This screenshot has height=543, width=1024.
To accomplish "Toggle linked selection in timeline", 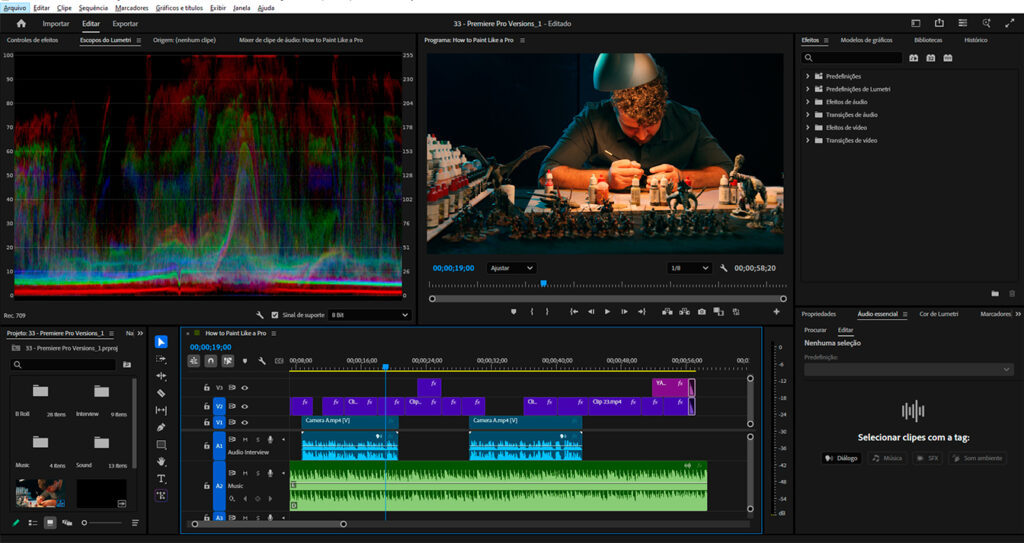I will (228, 361).
